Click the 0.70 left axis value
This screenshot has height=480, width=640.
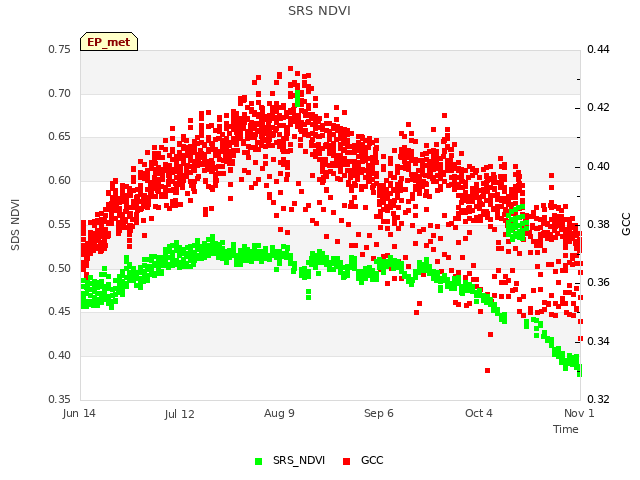[x=60, y=93]
